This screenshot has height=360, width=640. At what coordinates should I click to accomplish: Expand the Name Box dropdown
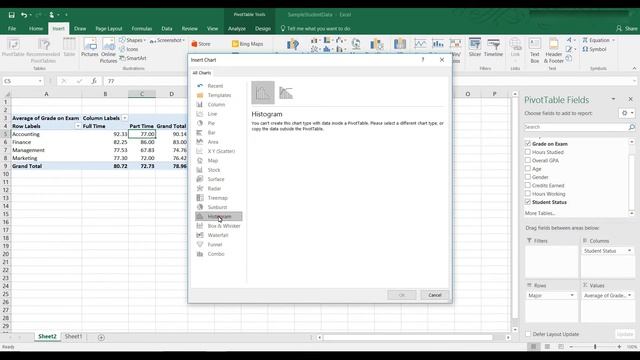(40, 81)
